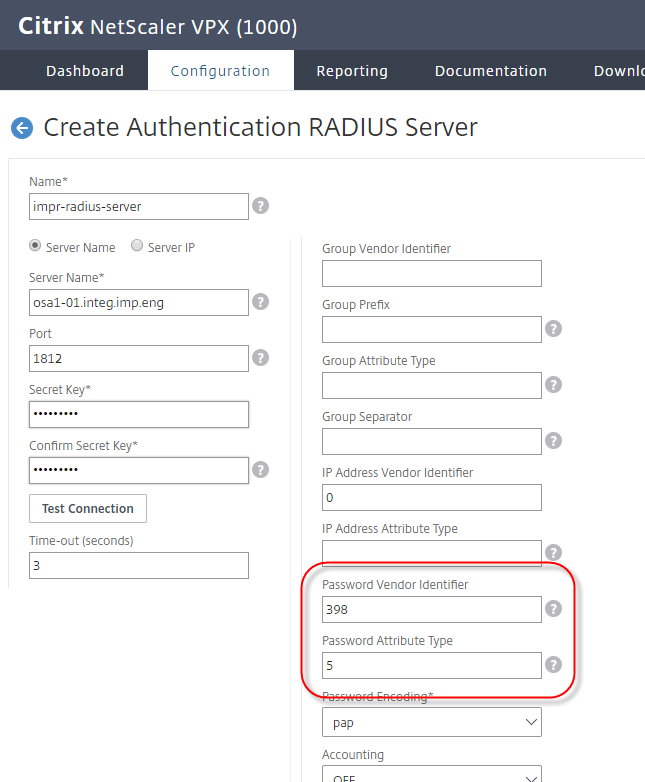Click help icon next to Port field
645x782 pixels.
point(260,358)
